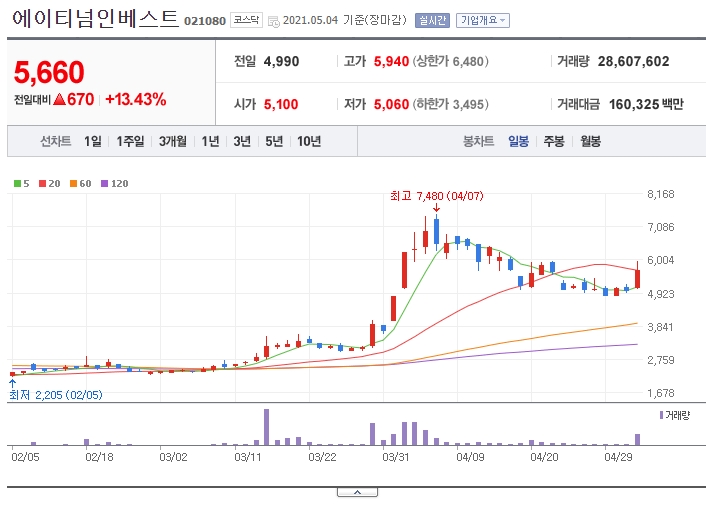Click the stock code 021080

pyautogui.click(x=205, y=21)
